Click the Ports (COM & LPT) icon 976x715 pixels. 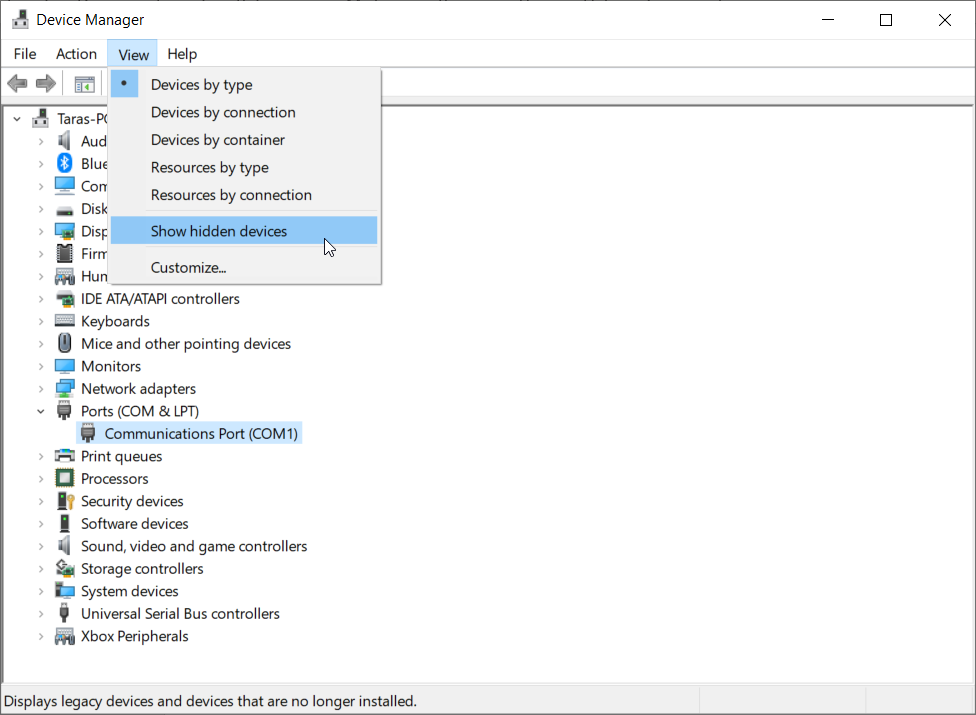point(65,411)
